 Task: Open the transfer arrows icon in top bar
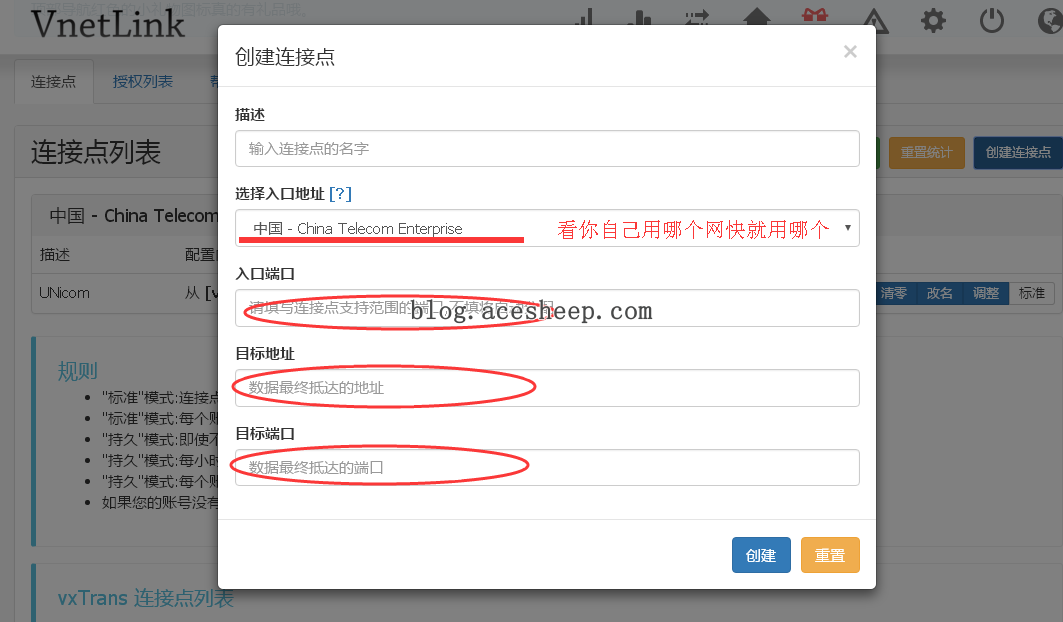click(696, 19)
